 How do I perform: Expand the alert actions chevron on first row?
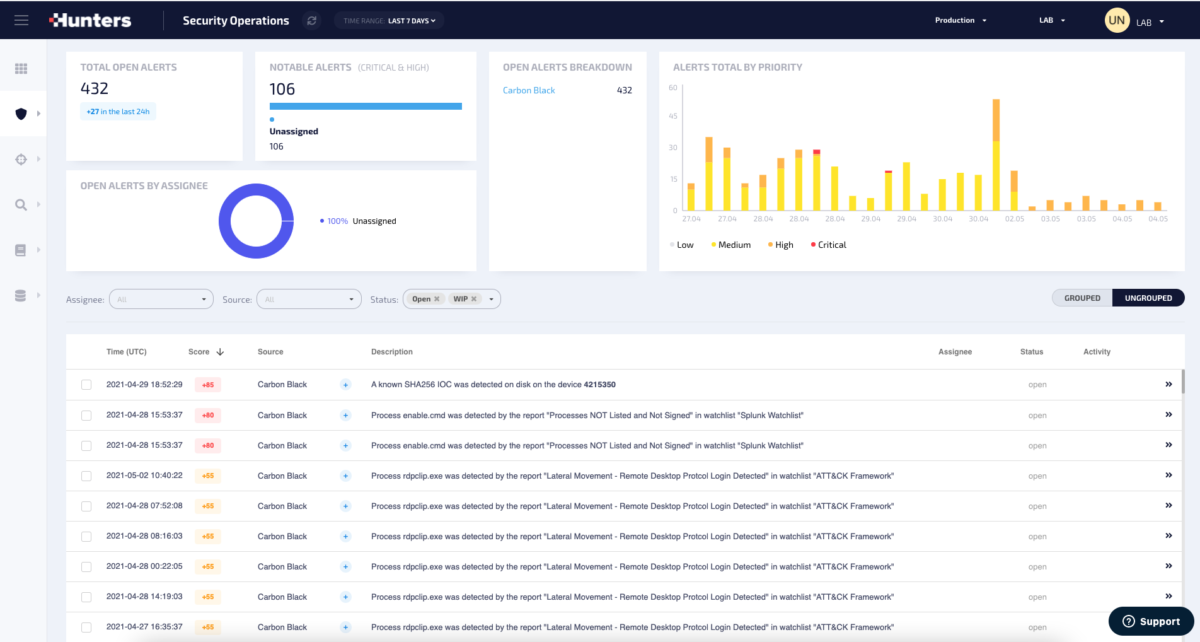pos(1168,384)
